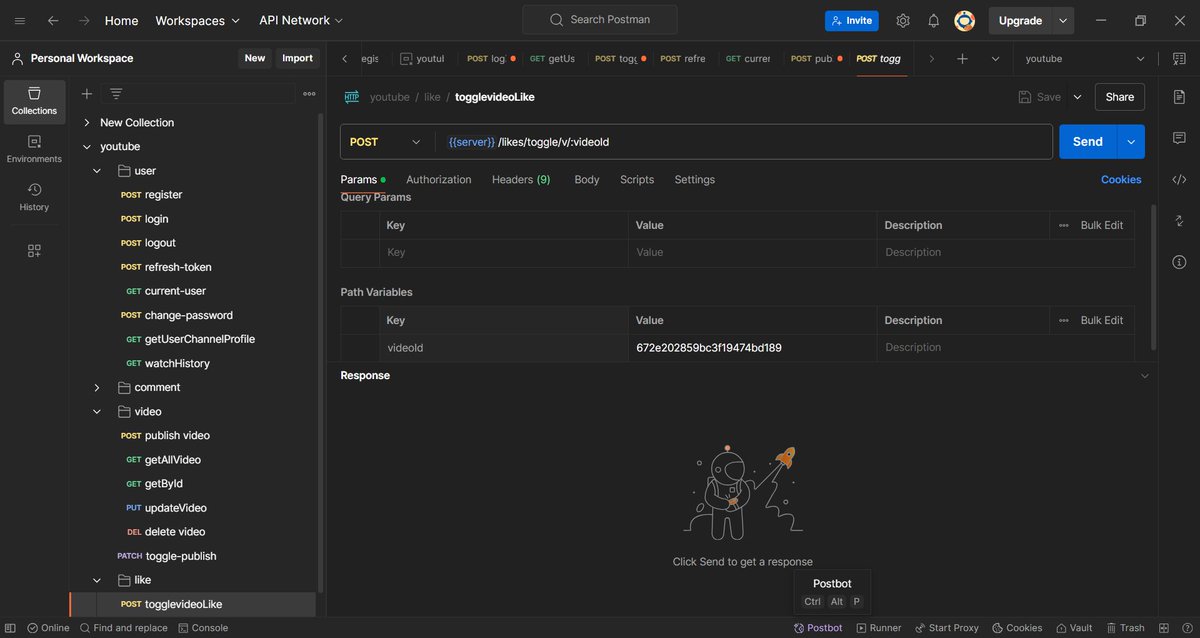Open environment quick look icon
Image resolution: width=1200 pixels, height=638 pixels.
pos(1179,59)
